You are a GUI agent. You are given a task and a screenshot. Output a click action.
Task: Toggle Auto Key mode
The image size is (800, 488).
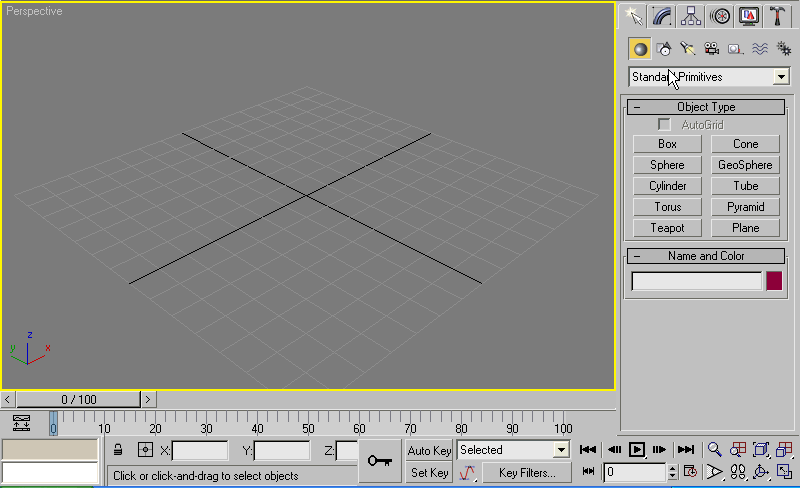click(x=429, y=450)
